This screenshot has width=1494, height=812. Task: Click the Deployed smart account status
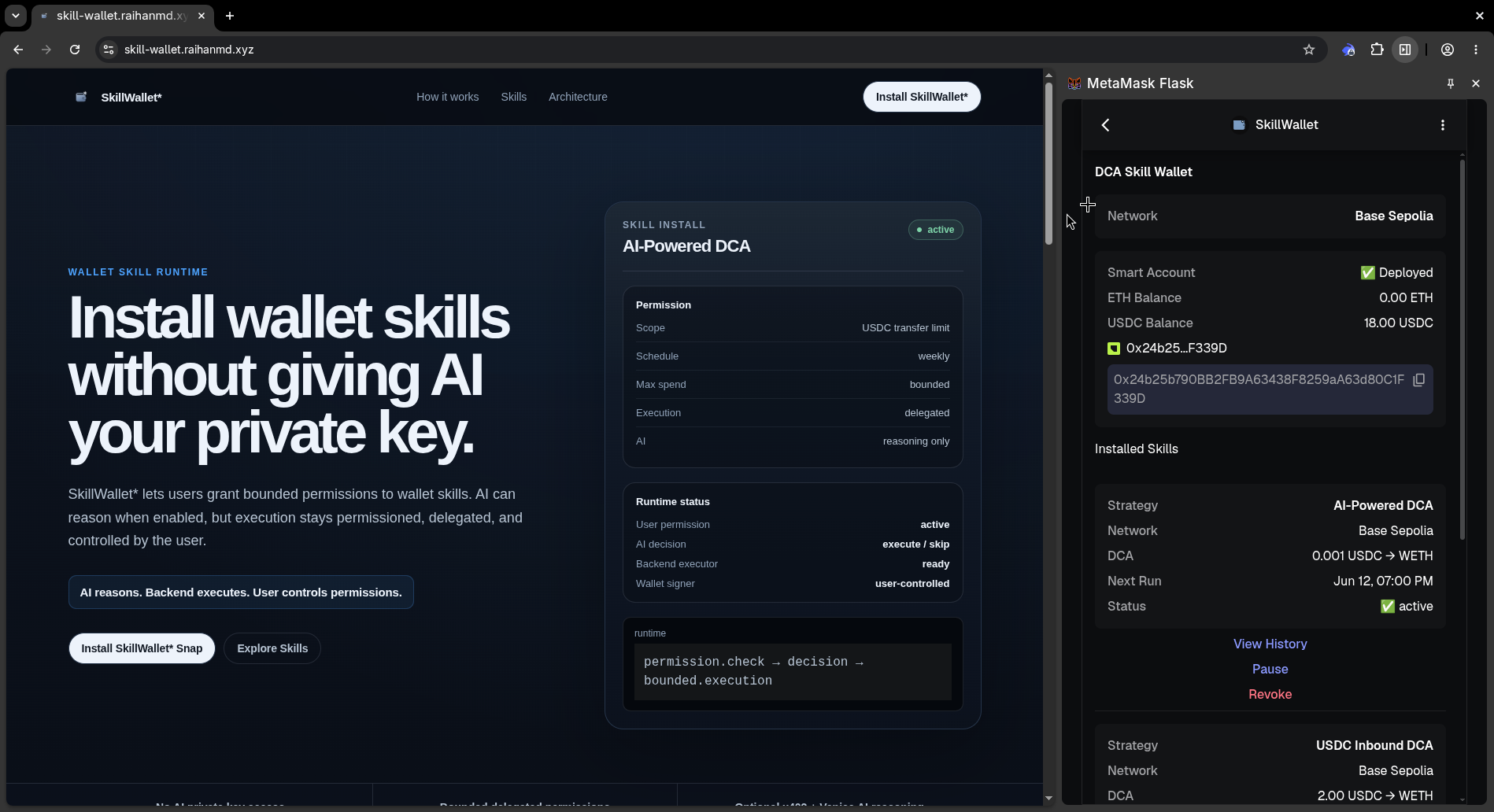[1396, 272]
